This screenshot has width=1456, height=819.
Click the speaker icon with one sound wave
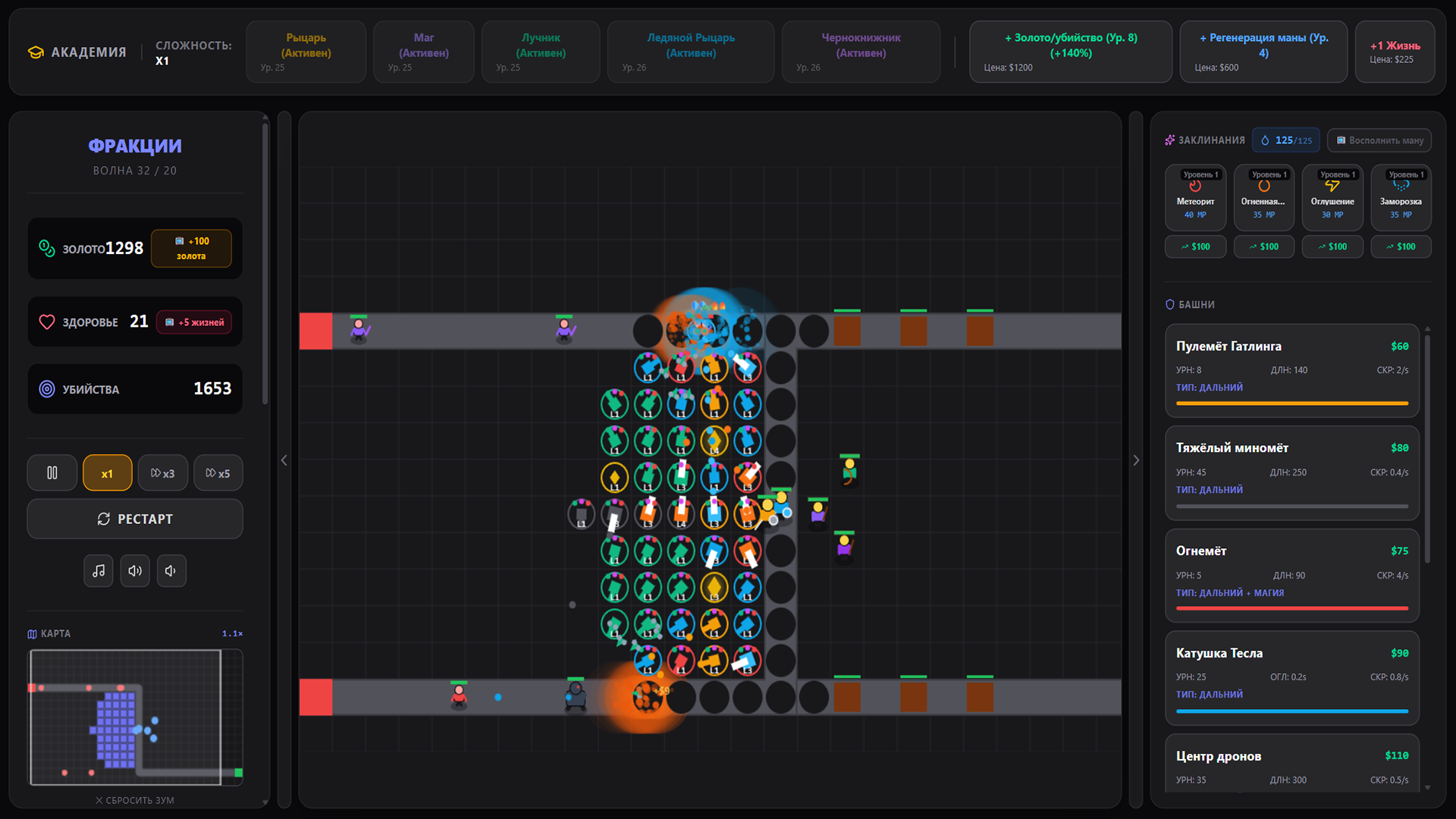[x=171, y=571]
